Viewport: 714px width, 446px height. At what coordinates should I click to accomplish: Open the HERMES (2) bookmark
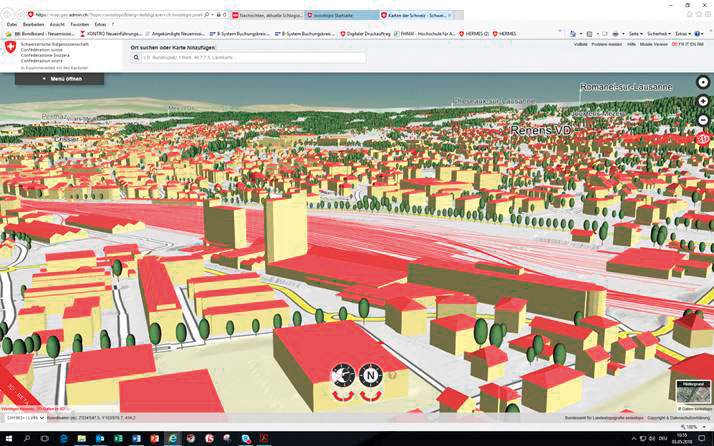pyautogui.click(x=474, y=34)
